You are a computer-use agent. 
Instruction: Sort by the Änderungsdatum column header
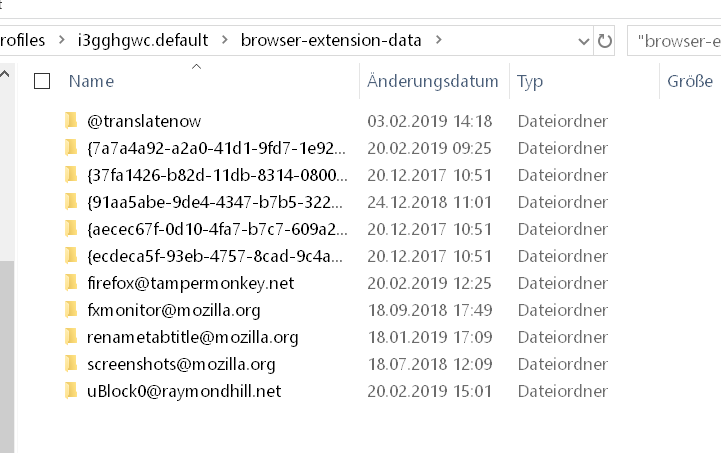(432, 81)
